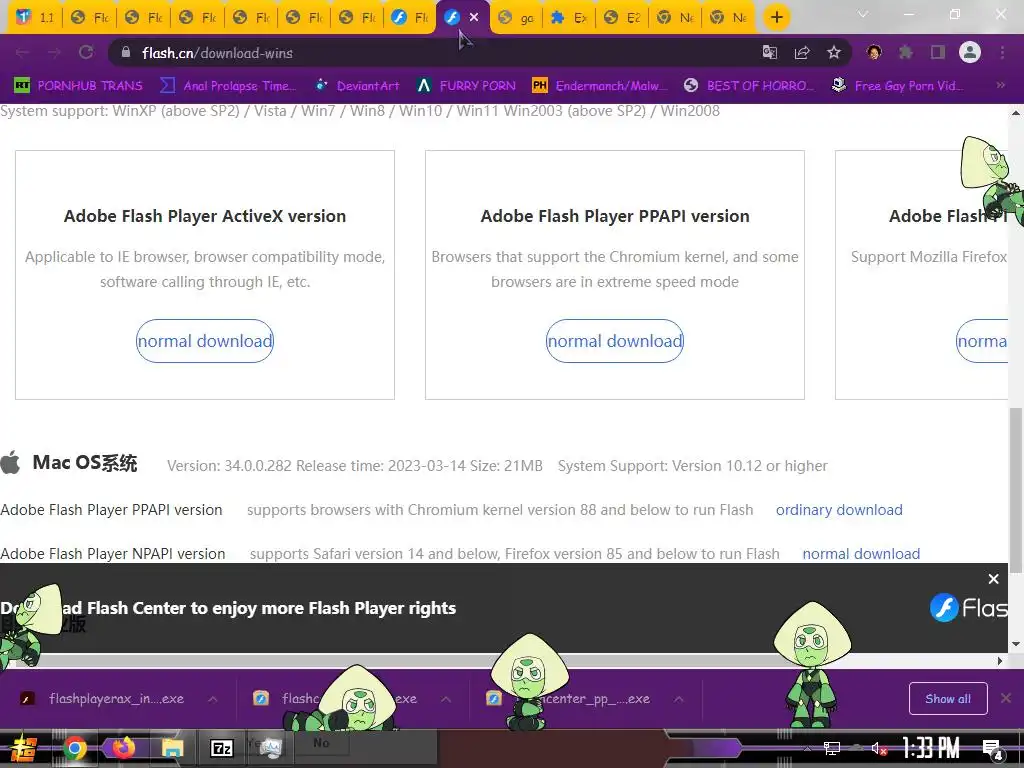Reload the flash.cn page

(86, 52)
